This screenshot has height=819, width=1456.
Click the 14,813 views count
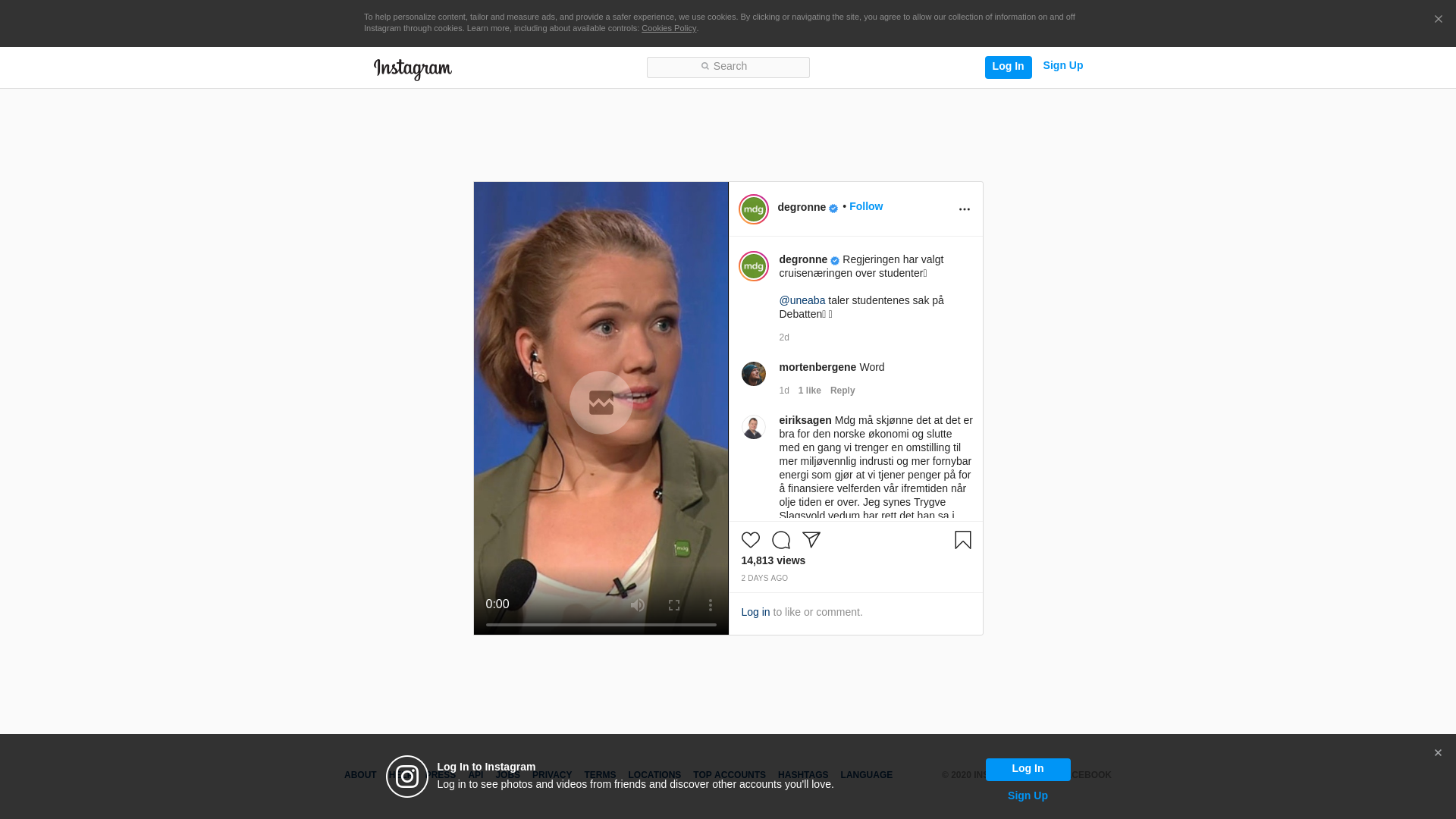click(x=773, y=560)
